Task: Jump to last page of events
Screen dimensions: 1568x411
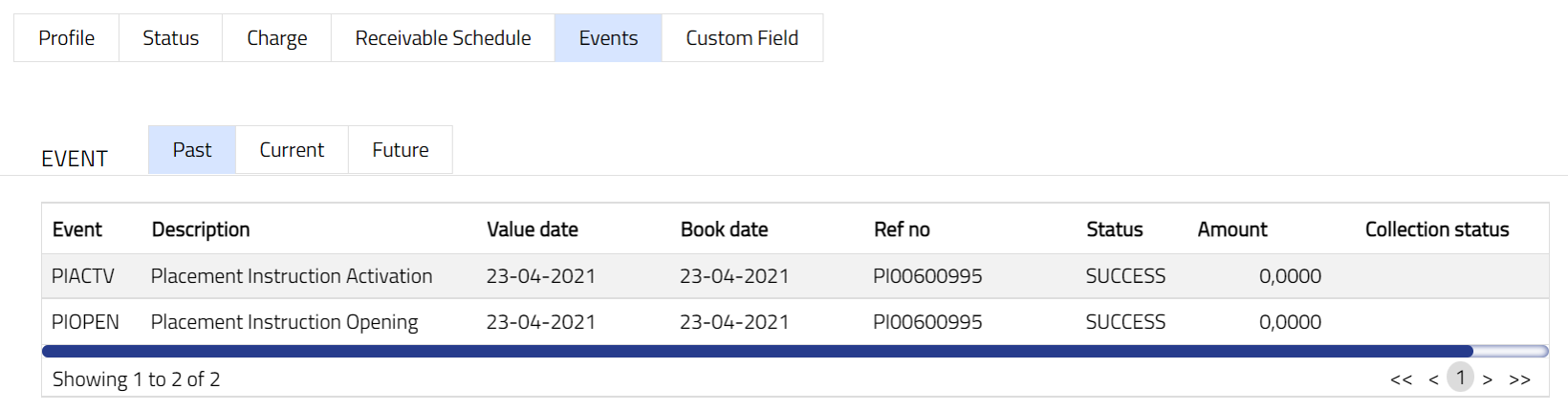Action: tap(1519, 379)
